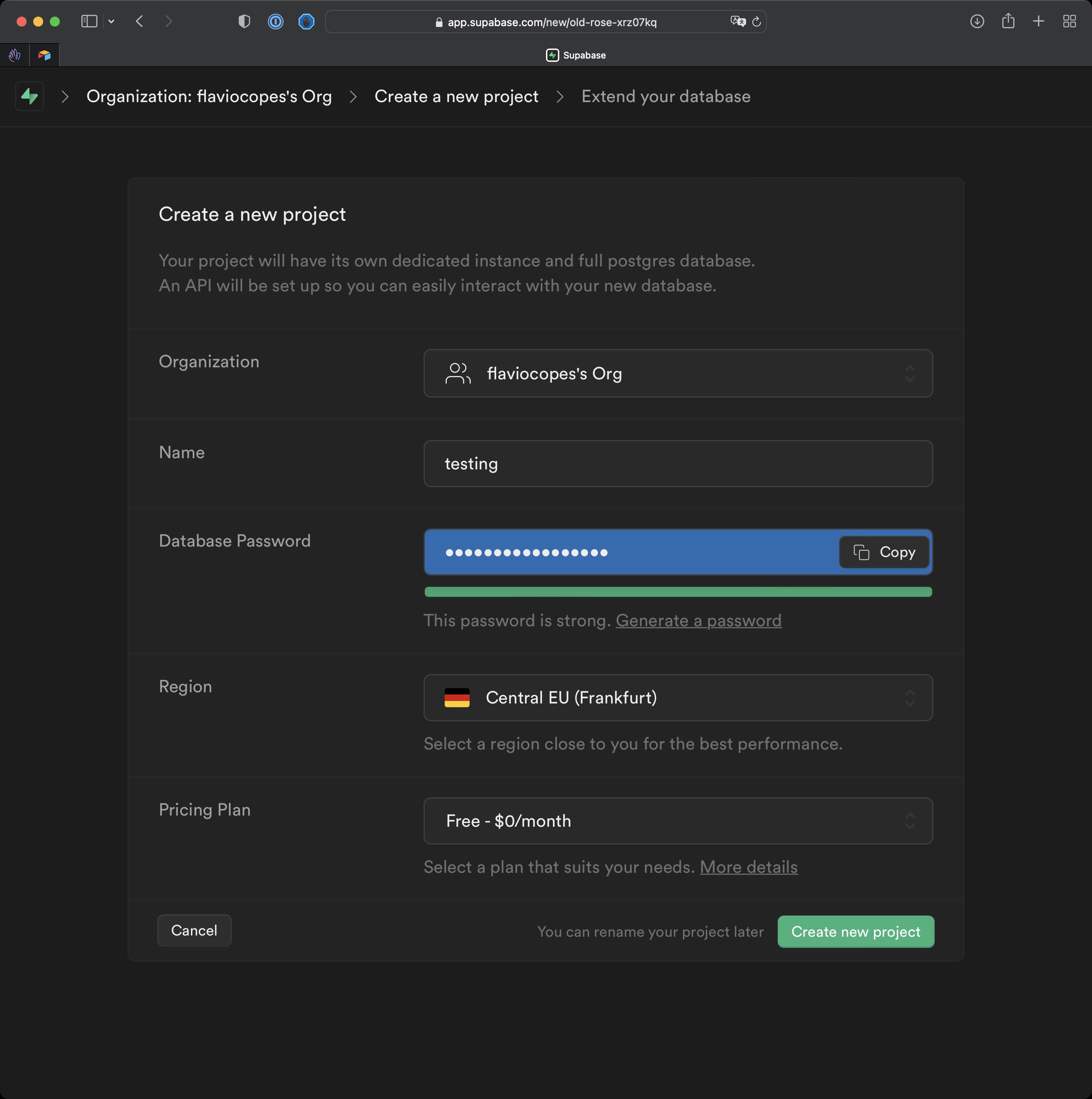The width and height of the screenshot is (1092, 1099).
Task: Copy the database password
Action: pyautogui.click(x=884, y=552)
